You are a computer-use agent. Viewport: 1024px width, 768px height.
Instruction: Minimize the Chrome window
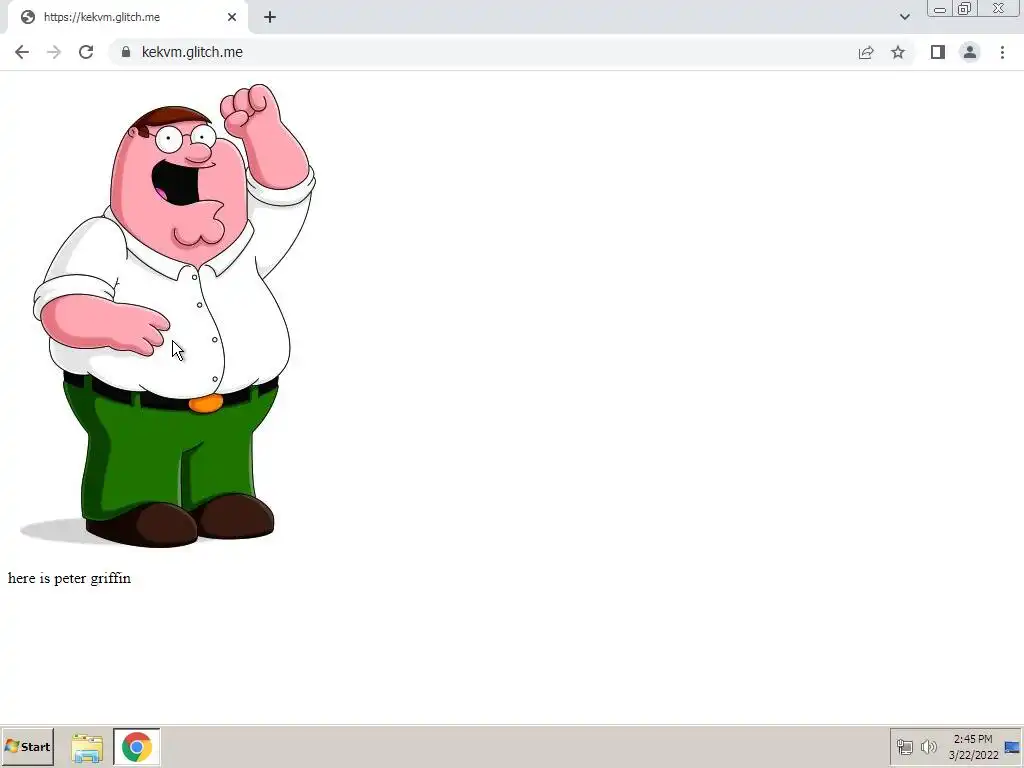pos(940,9)
